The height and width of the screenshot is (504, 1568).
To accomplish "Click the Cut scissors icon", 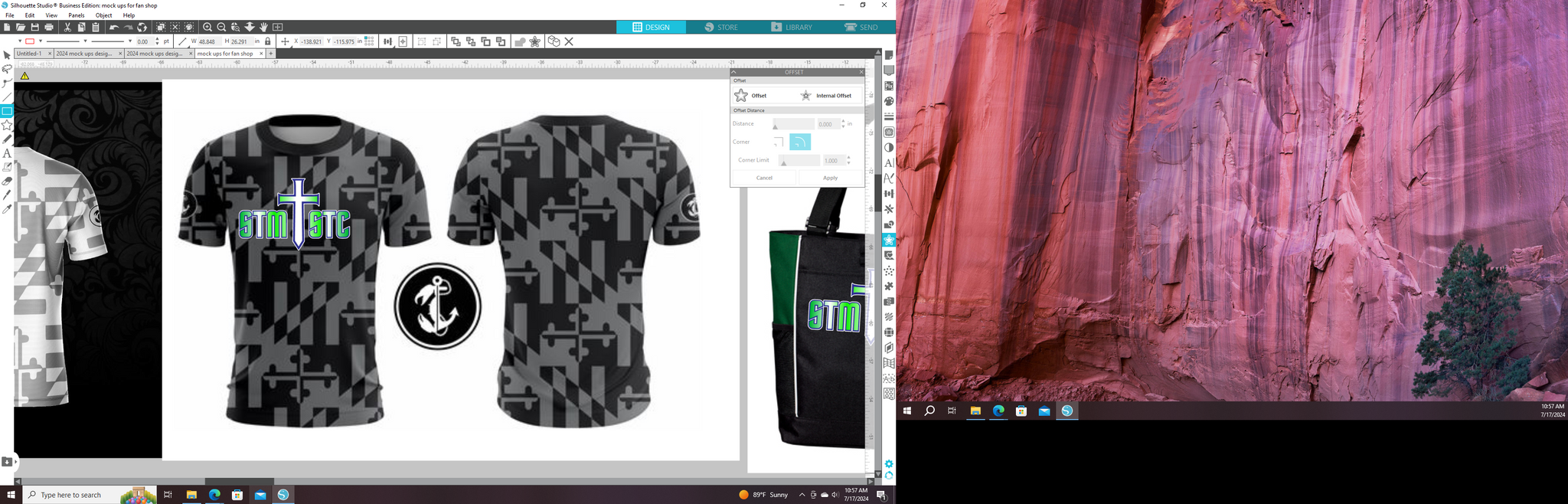I will coord(67,27).
